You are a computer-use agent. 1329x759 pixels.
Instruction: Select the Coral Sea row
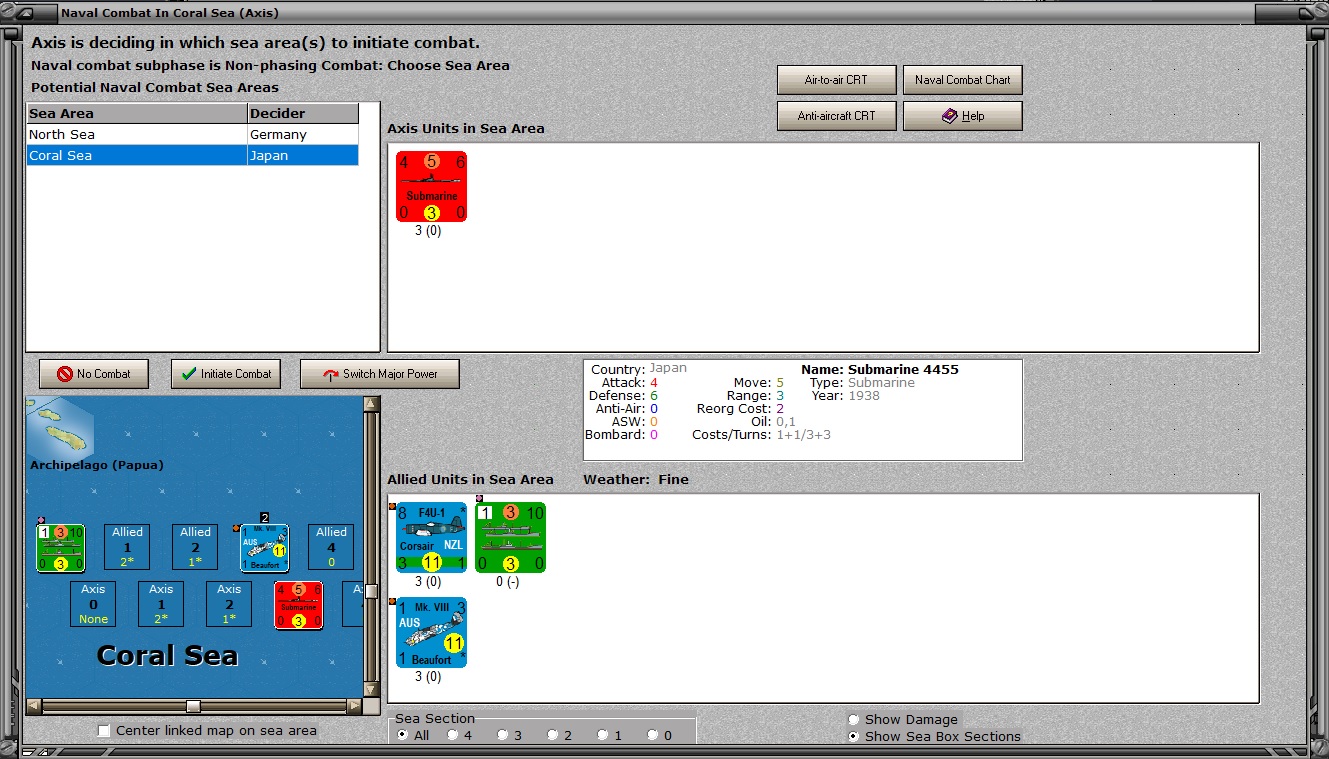click(192, 155)
